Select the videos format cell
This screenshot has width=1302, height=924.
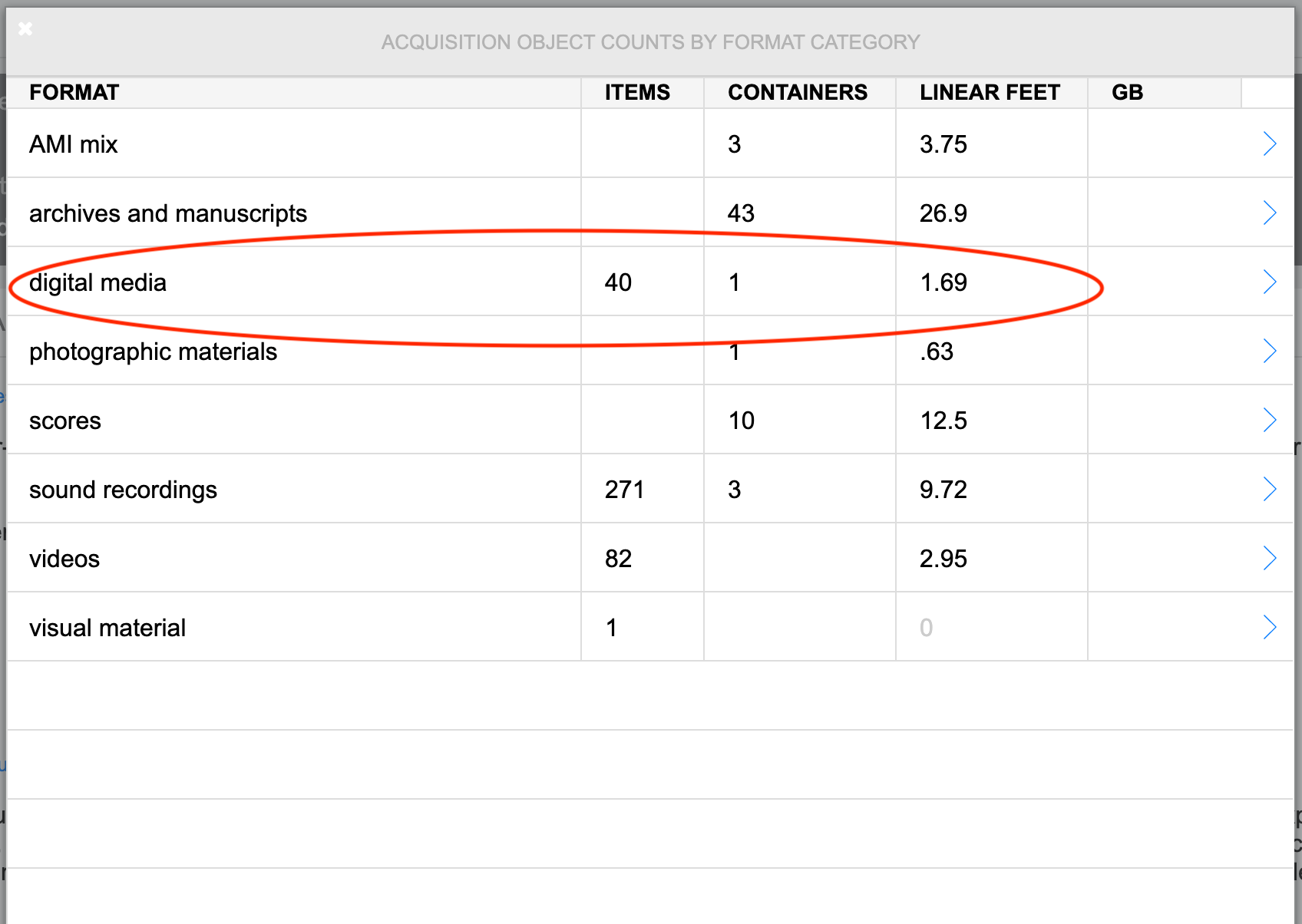294,558
